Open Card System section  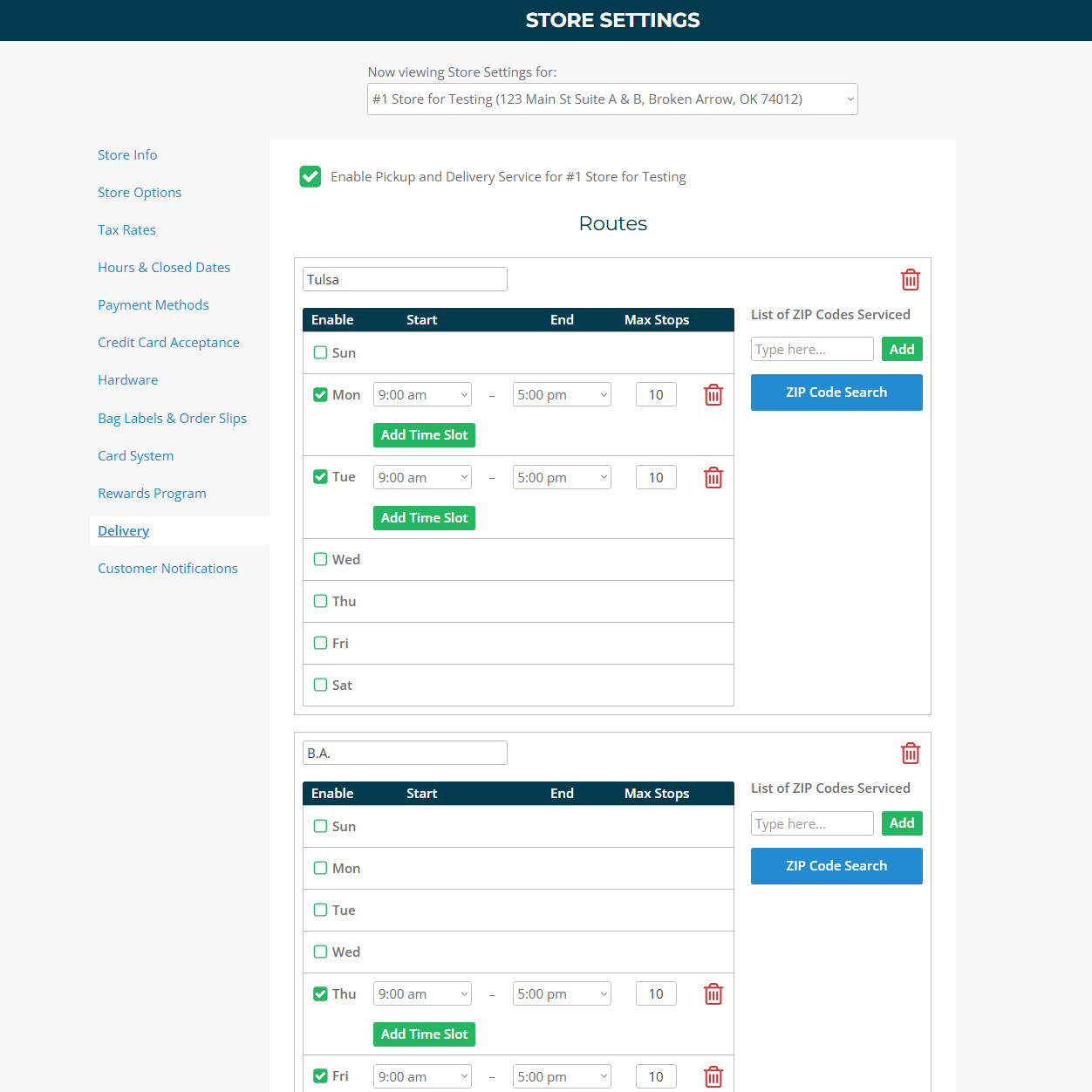click(135, 455)
